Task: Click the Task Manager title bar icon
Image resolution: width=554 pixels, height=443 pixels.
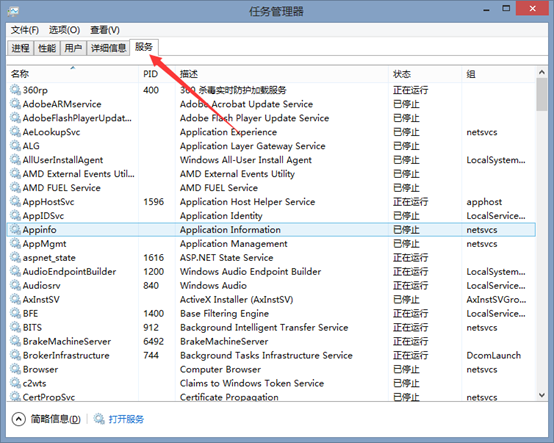Action: click(x=13, y=11)
